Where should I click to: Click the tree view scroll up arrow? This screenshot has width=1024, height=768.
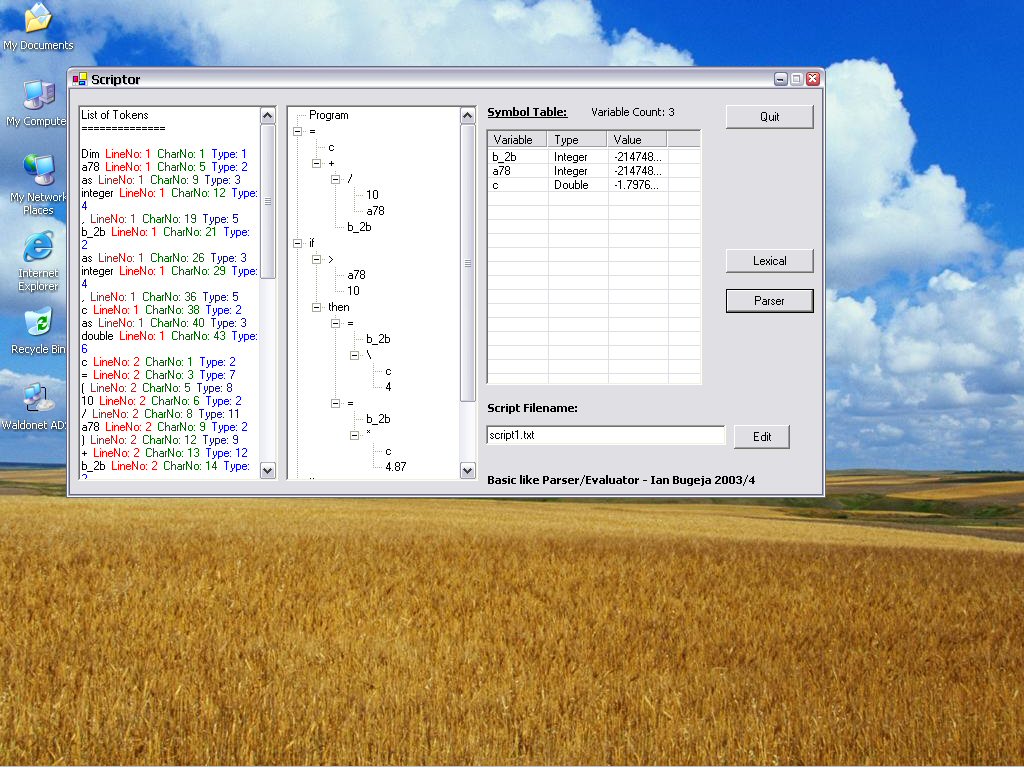click(x=468, y=116)
